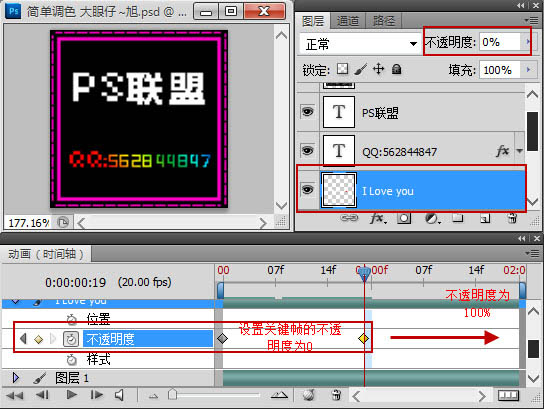Hide the PS联盟 text layer
The image size is (544, 409).
pyautogui.click(x=307, y=112)
